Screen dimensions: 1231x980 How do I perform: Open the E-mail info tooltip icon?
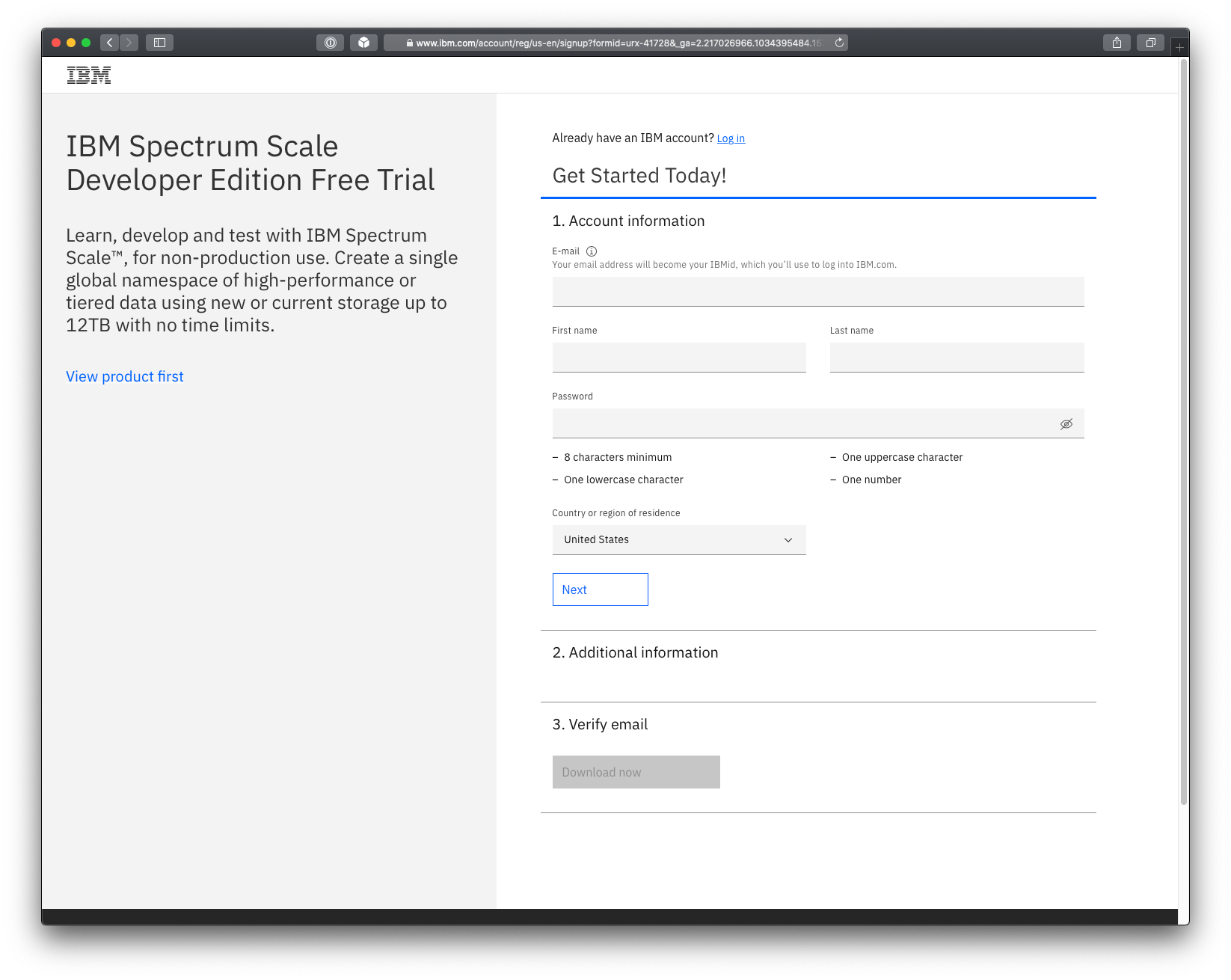pos(592,251)
